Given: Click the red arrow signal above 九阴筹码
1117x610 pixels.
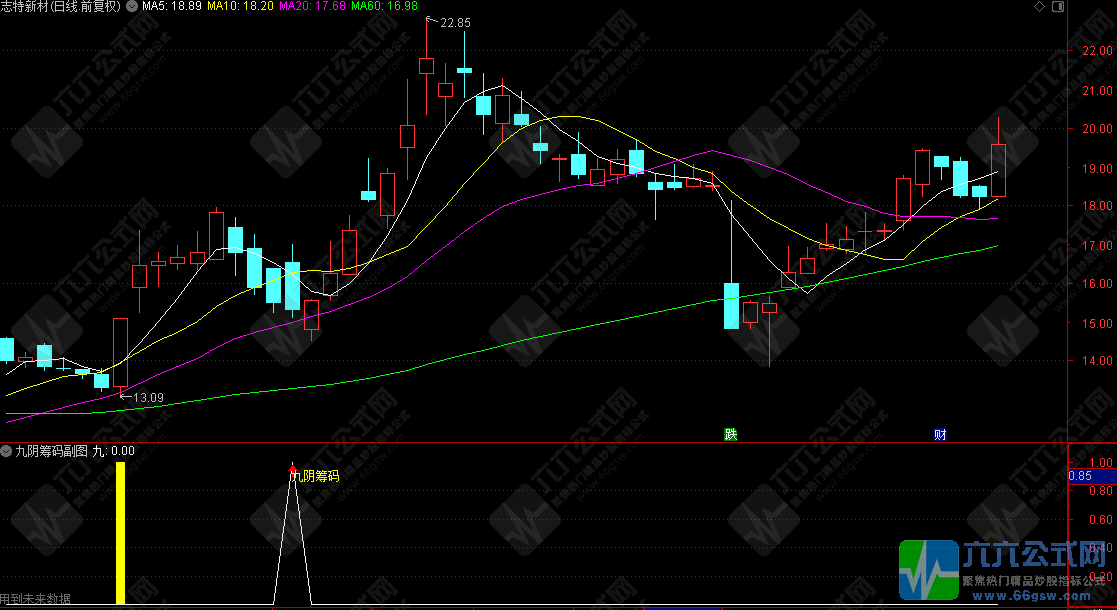Looking at the screenshot, I should point(292,466).
